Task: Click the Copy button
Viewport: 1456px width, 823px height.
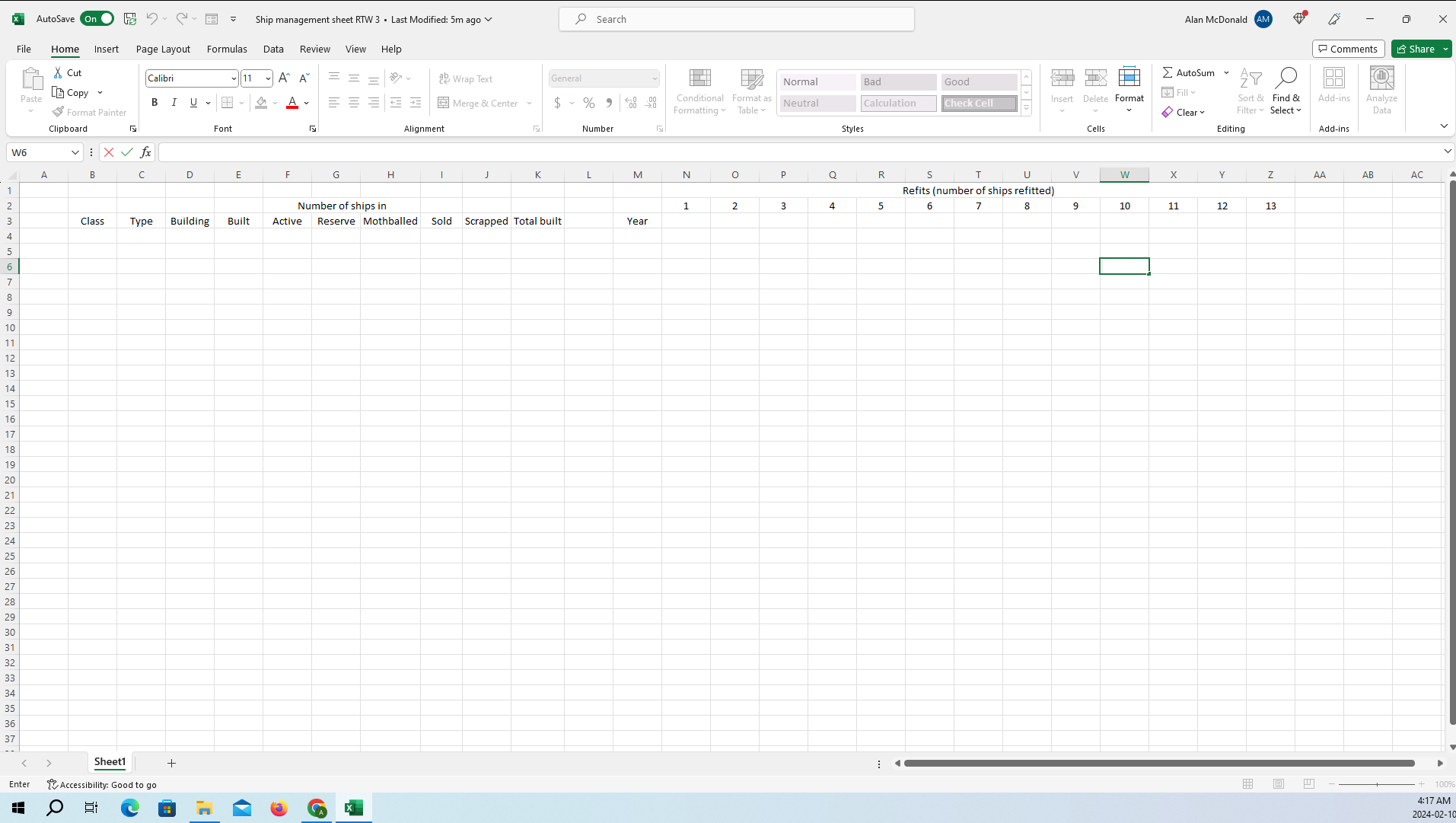Action: pyautogui.click(x=71, y=92)
